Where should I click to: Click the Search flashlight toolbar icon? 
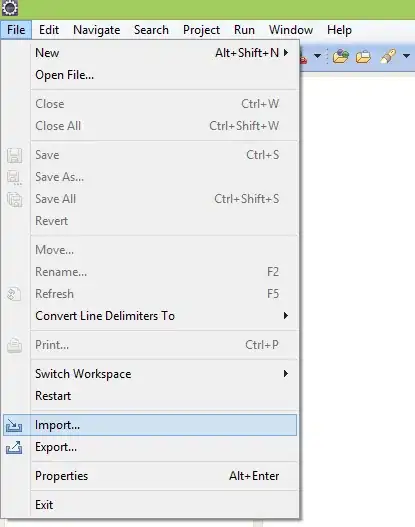(x=387, y=56)
